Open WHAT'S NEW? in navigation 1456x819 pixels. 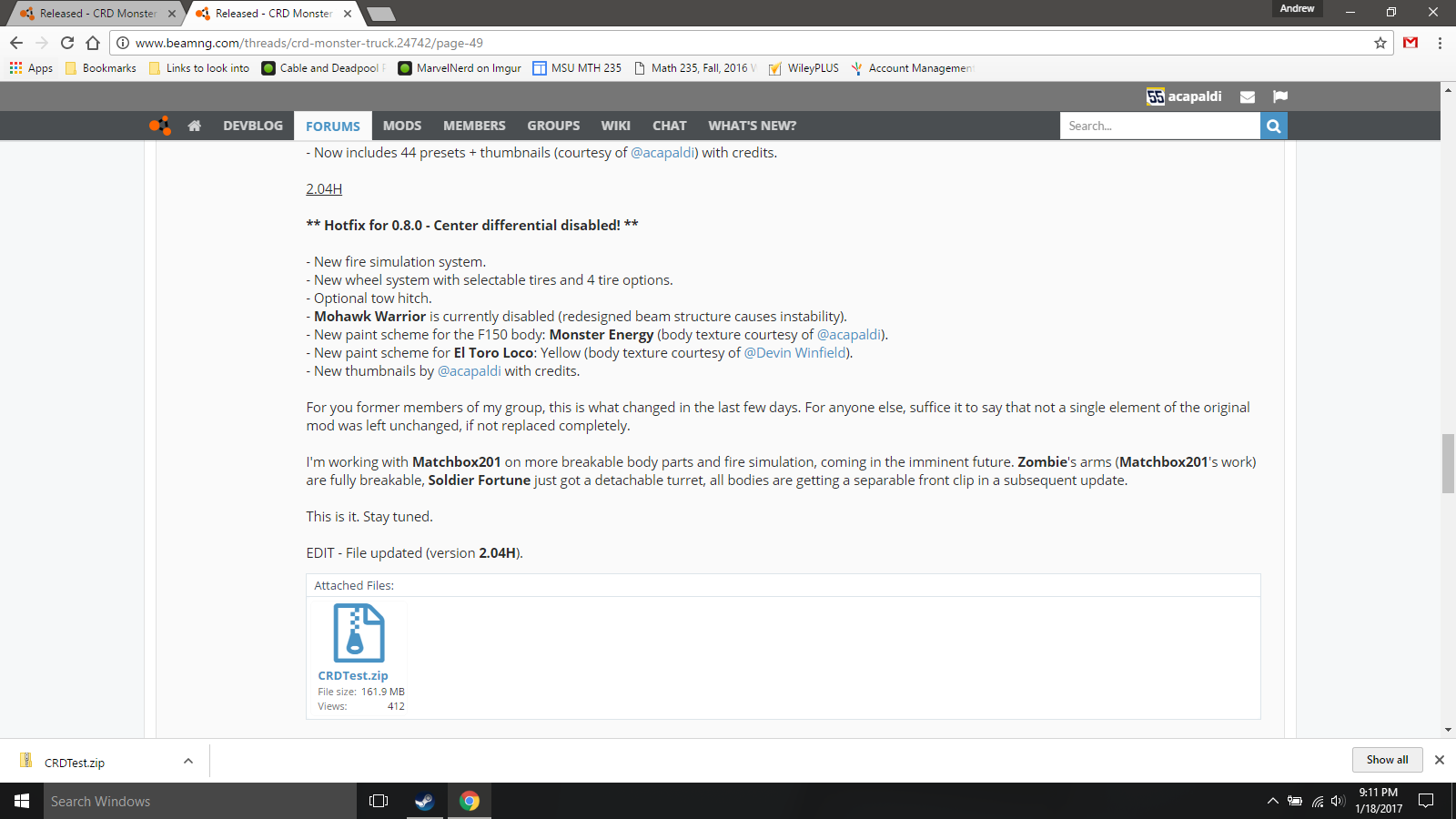pos(752,126)
